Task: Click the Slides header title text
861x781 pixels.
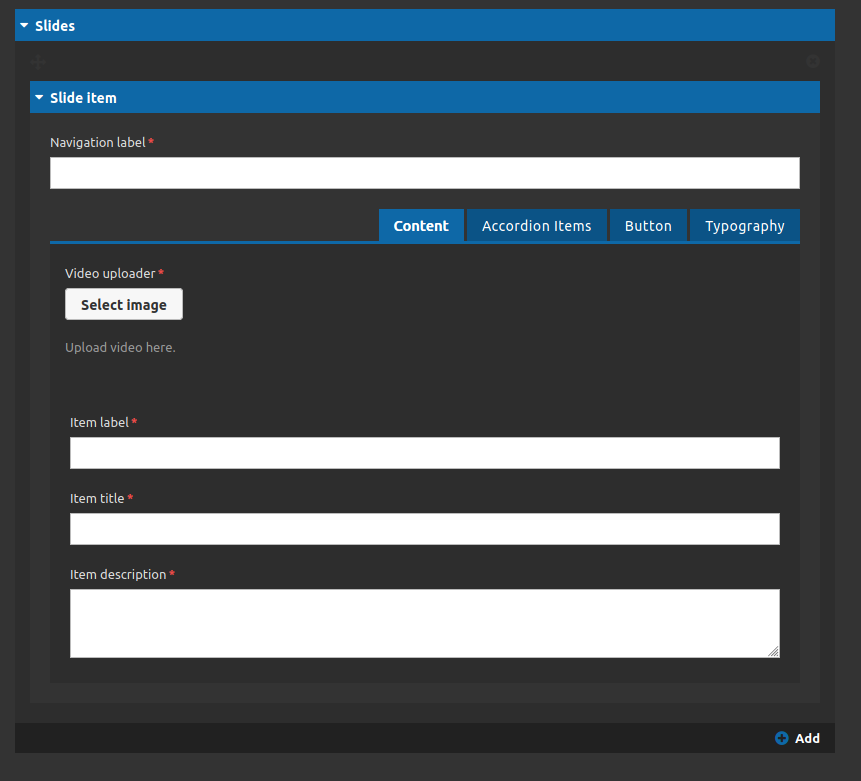Action: click(x=55, y=25)
